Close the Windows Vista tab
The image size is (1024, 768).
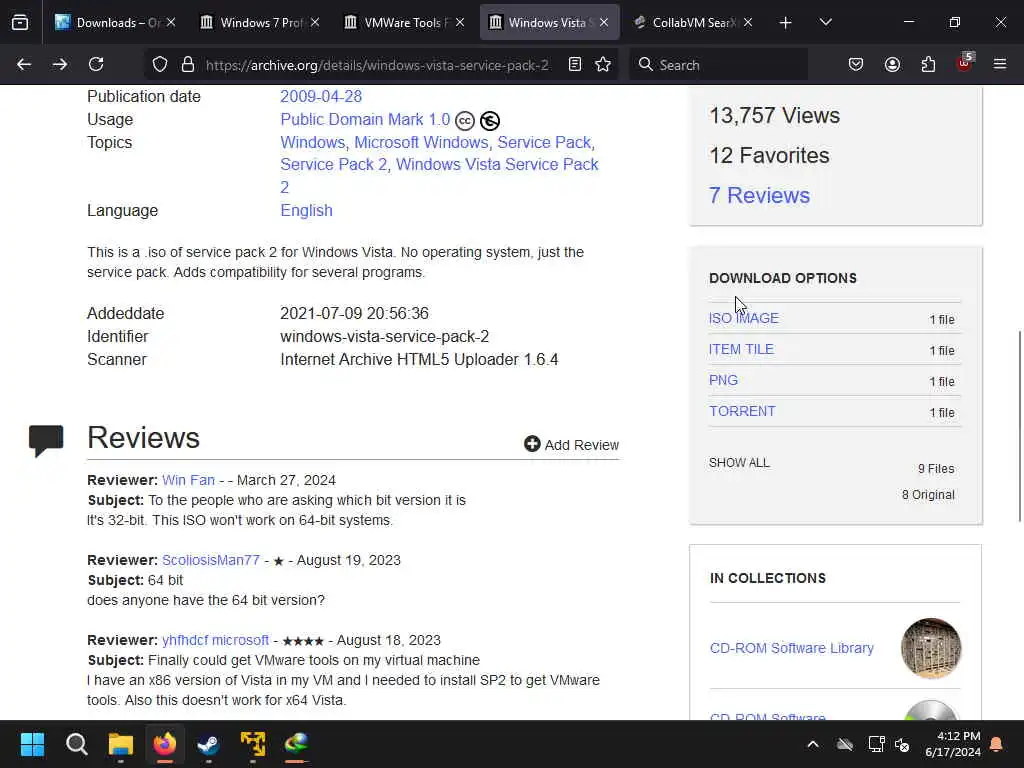coord(604,23)
